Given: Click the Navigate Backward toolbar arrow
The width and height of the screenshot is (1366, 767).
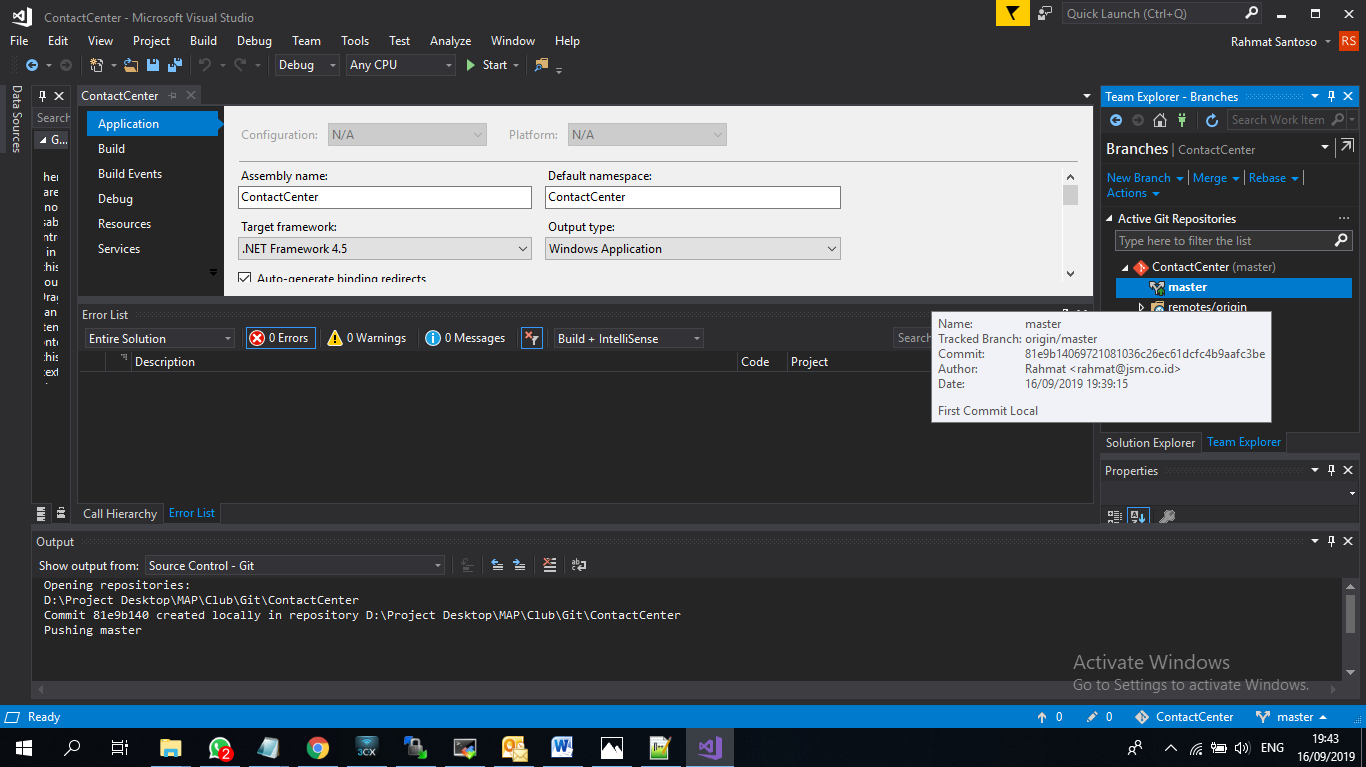Looking at the screenshot, I should coord(32,65).
